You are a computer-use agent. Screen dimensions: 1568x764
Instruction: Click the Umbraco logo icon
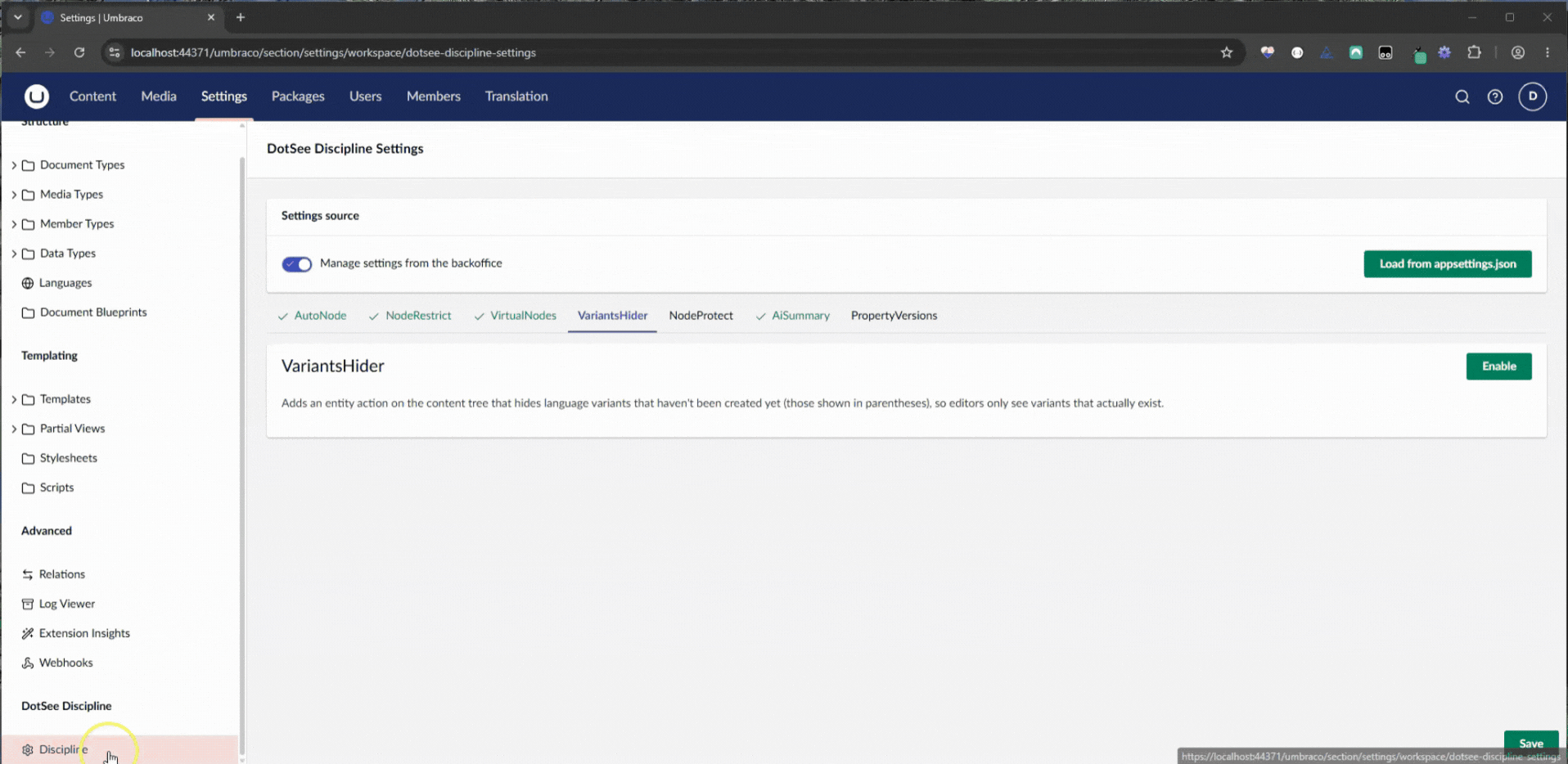coord(36,97)
